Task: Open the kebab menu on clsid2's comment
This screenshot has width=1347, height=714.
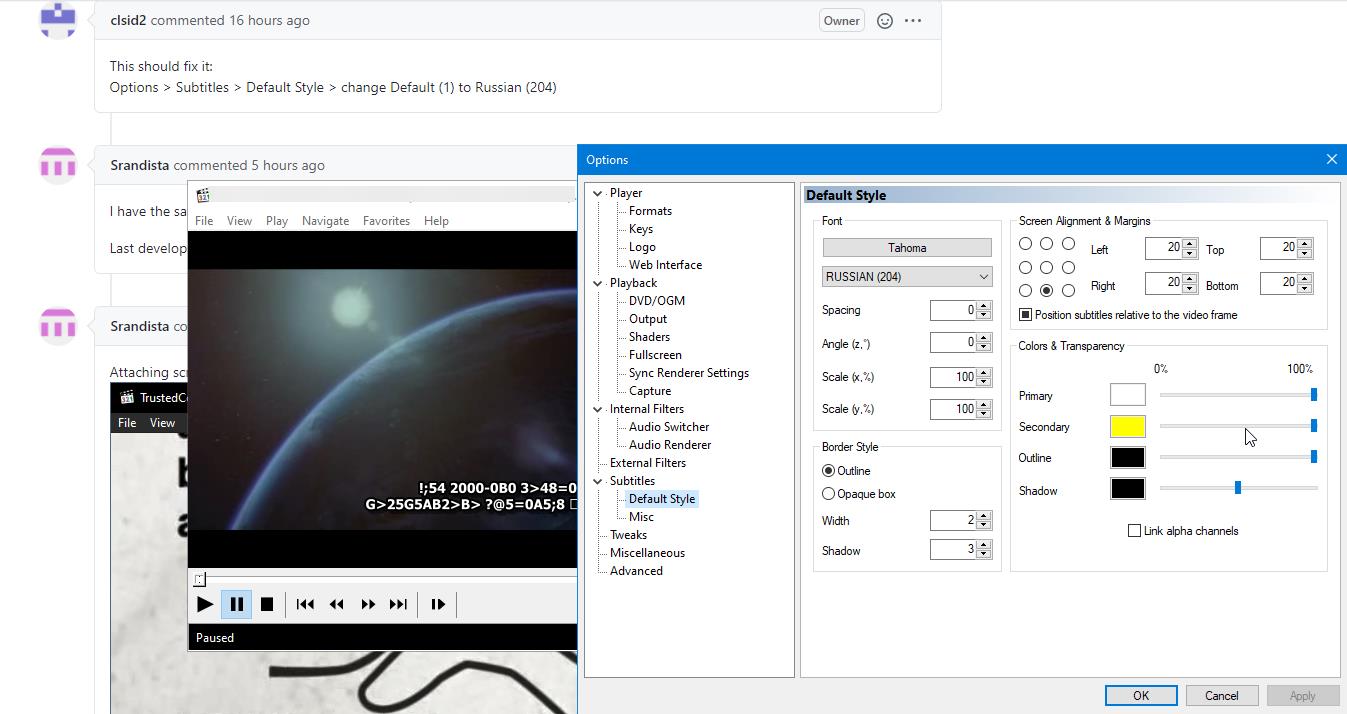Action: (x=913, y=20)
